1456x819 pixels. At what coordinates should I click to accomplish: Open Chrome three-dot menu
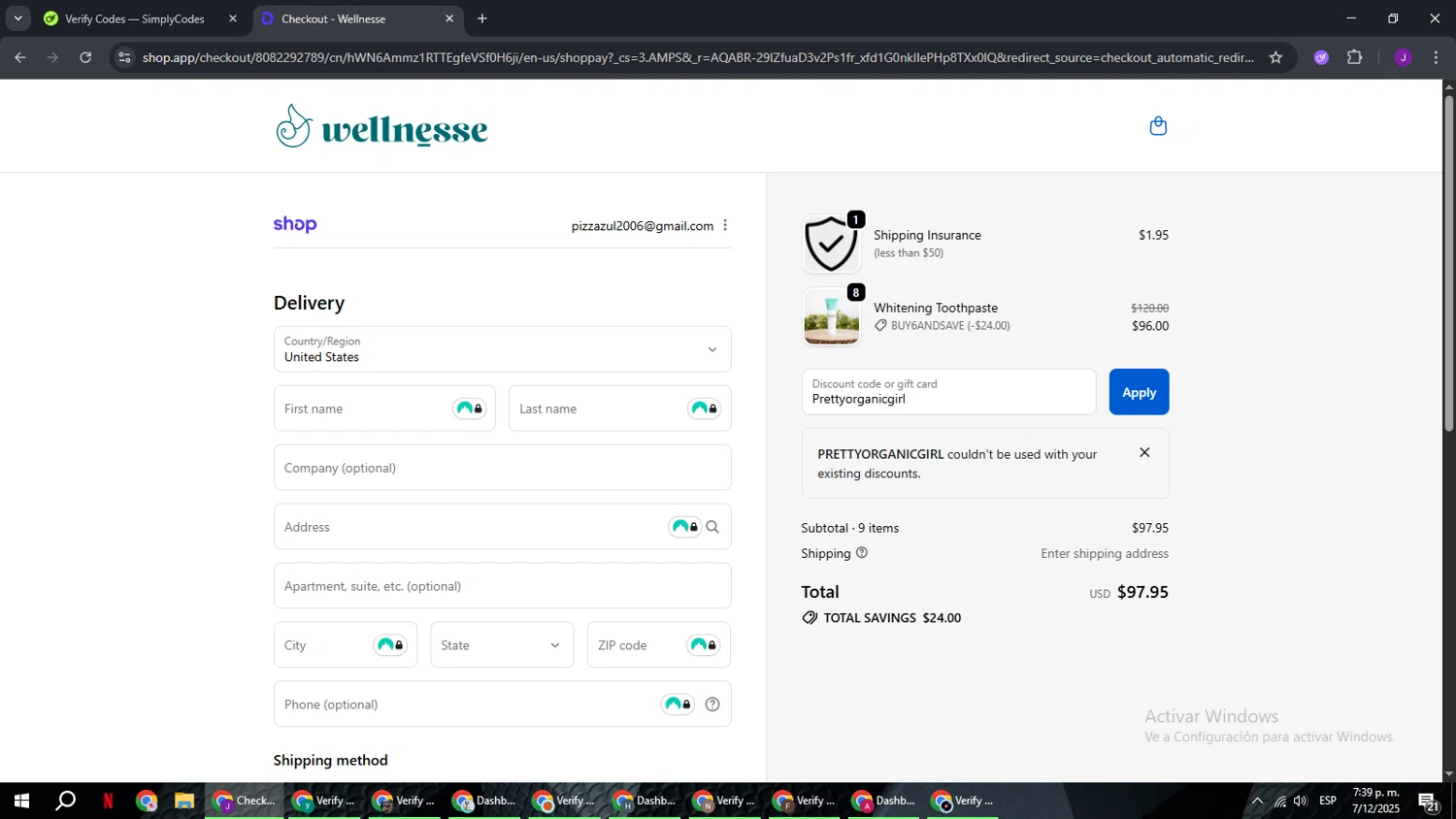[1436, 57]
